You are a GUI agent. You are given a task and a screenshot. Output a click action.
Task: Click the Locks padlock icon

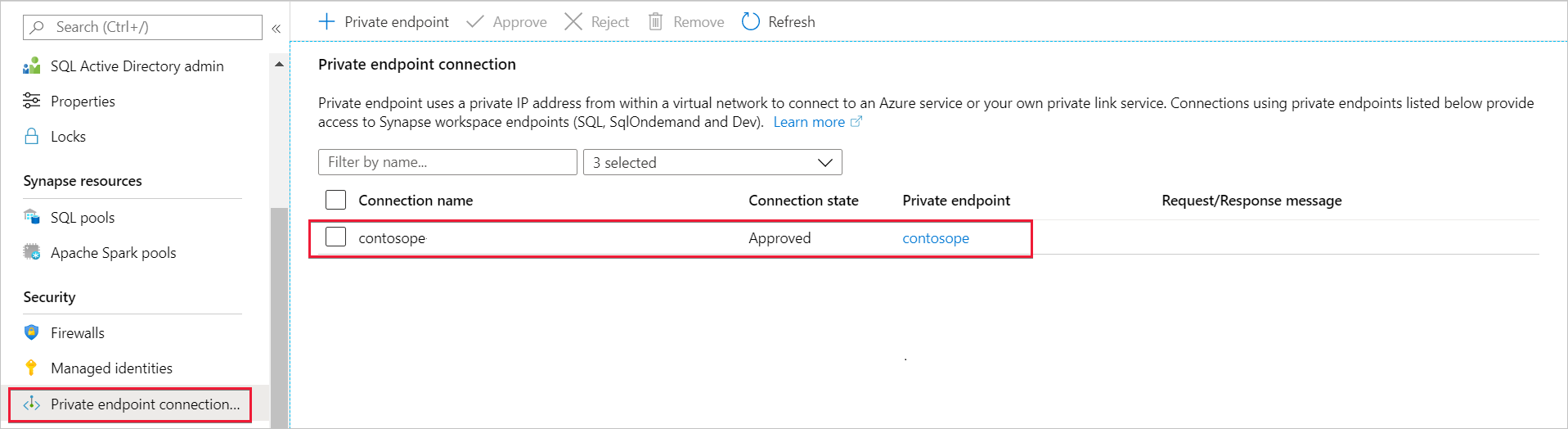click(32, 136)
